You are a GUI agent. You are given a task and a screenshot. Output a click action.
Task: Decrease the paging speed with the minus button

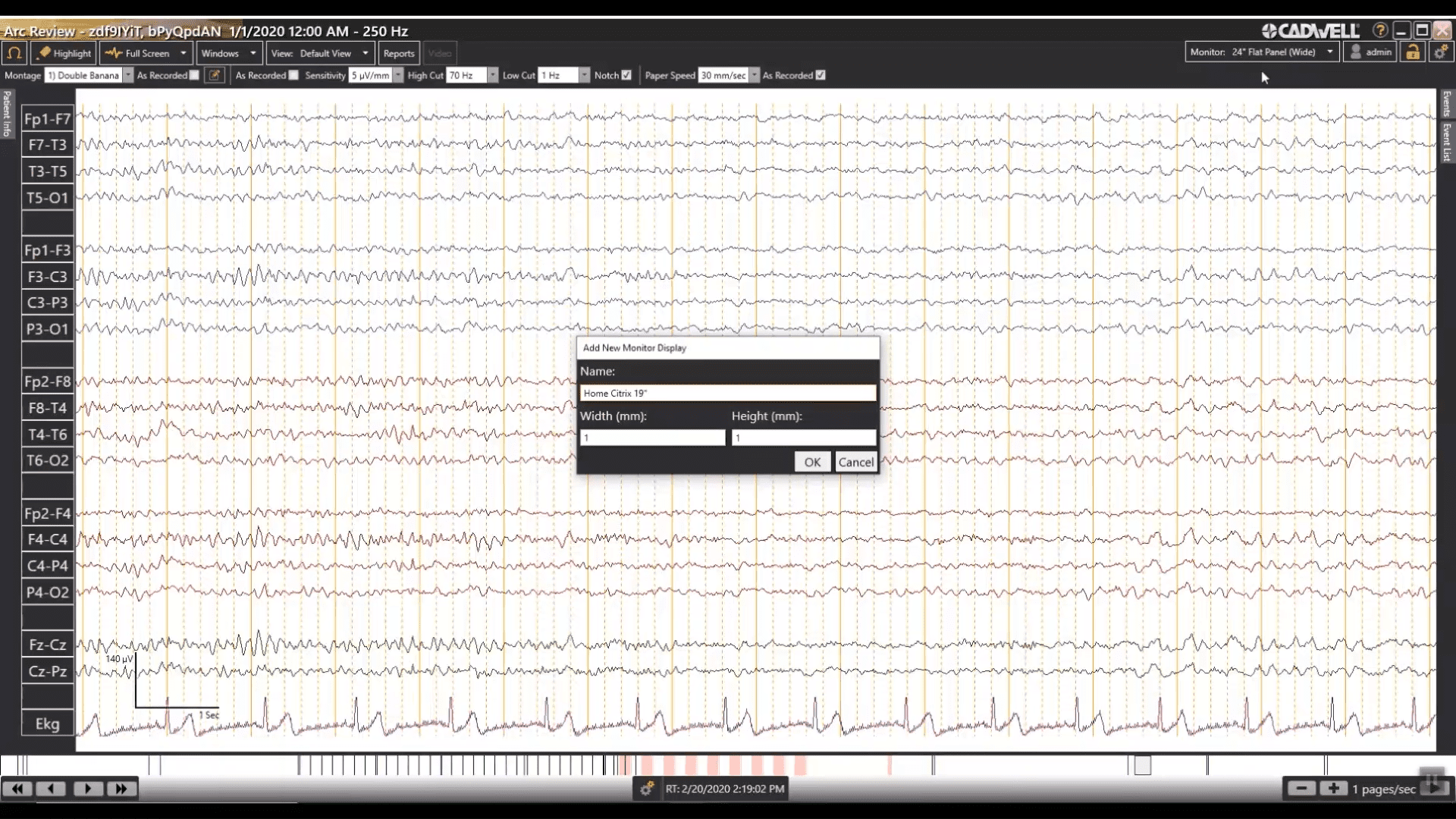(x=1301, y=789)
